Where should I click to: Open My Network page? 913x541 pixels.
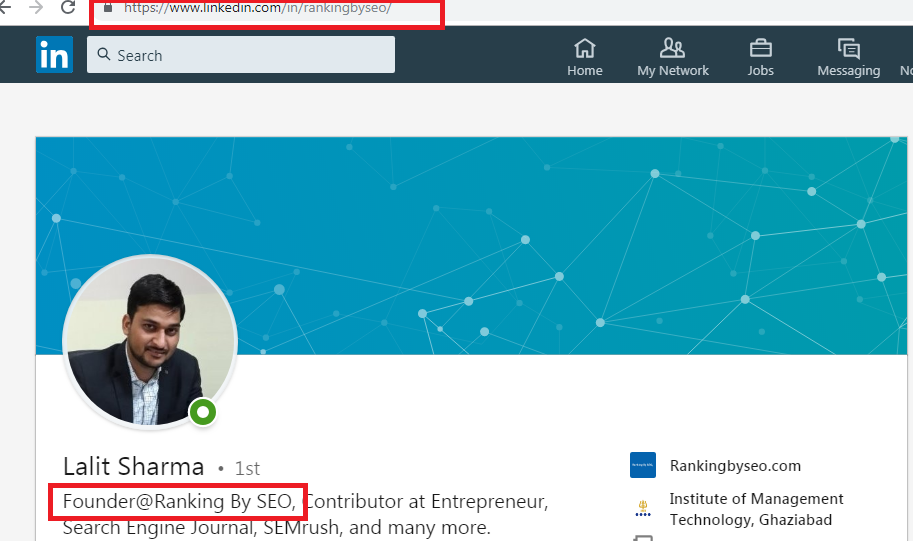pos(673,57)
